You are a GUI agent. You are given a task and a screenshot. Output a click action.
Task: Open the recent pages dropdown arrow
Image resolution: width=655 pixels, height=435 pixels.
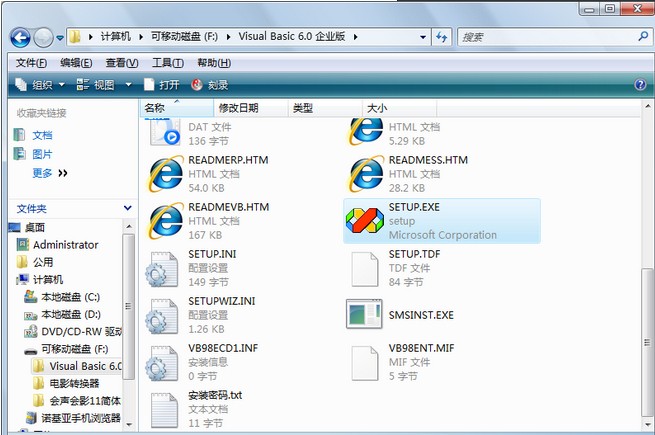click(60, 38)
